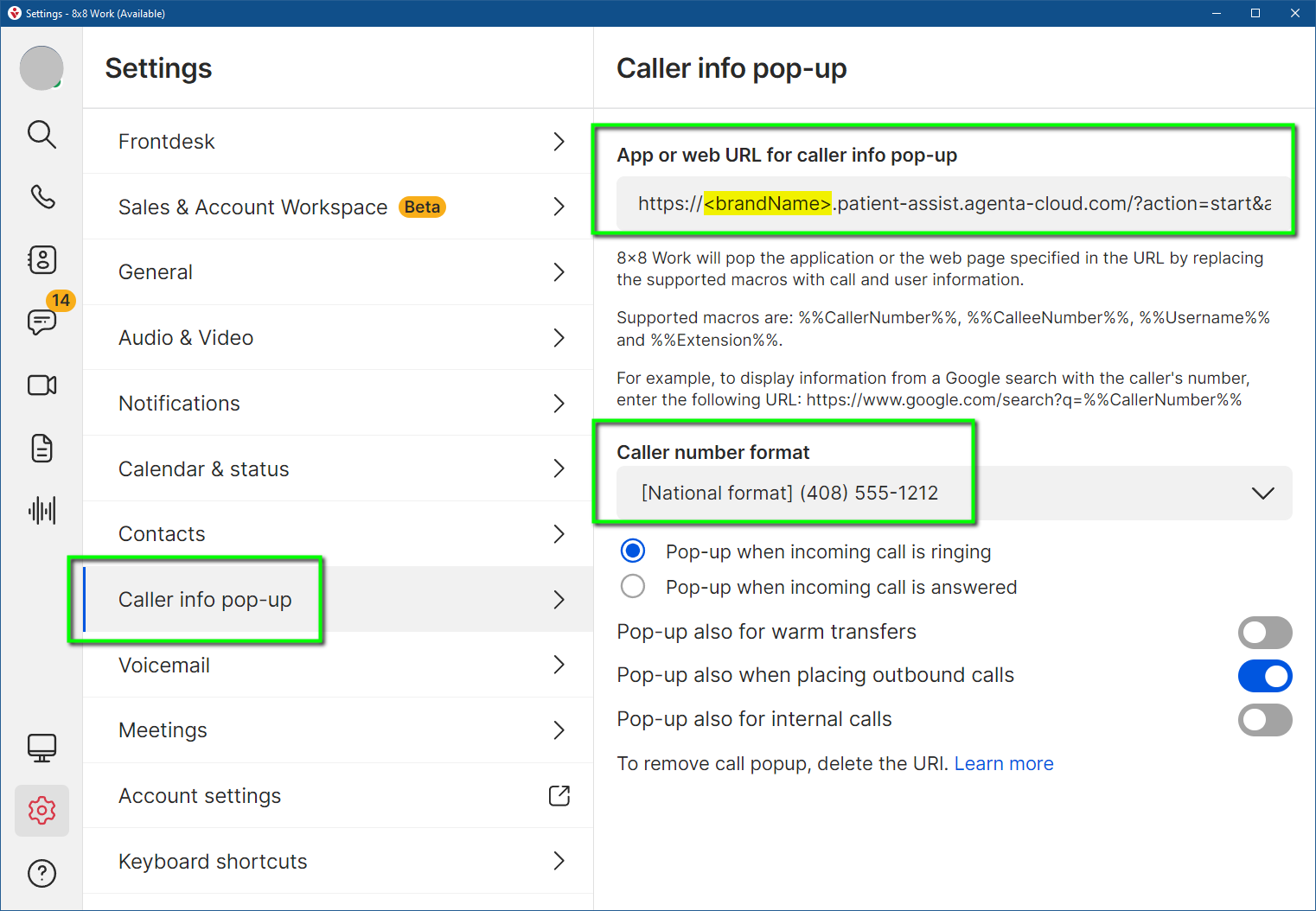The image size is (1316, 911).
Task: Open the document icon in sidebar
Action: point(42,448)
